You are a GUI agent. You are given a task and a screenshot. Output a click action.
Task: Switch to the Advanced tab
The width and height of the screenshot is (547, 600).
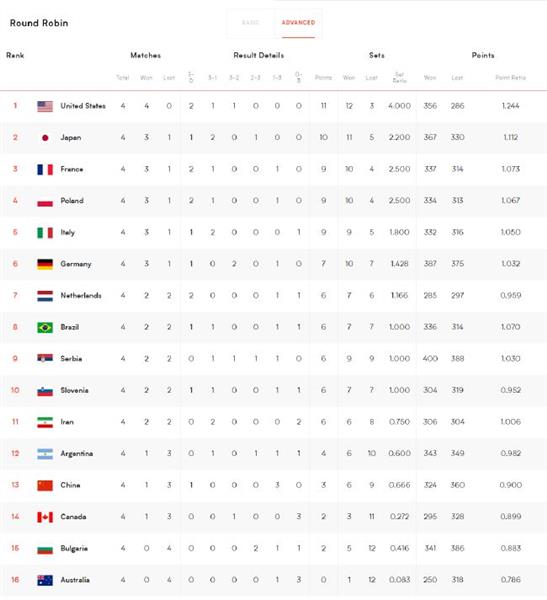[298, 23]
